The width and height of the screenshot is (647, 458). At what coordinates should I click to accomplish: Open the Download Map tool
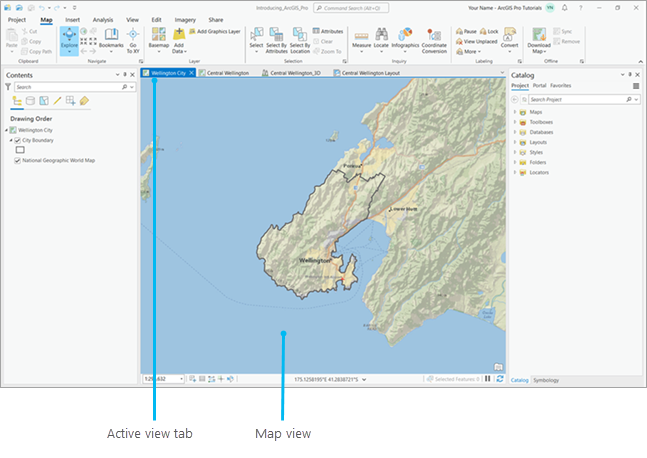pyautogui.click(x=539, y=40)
